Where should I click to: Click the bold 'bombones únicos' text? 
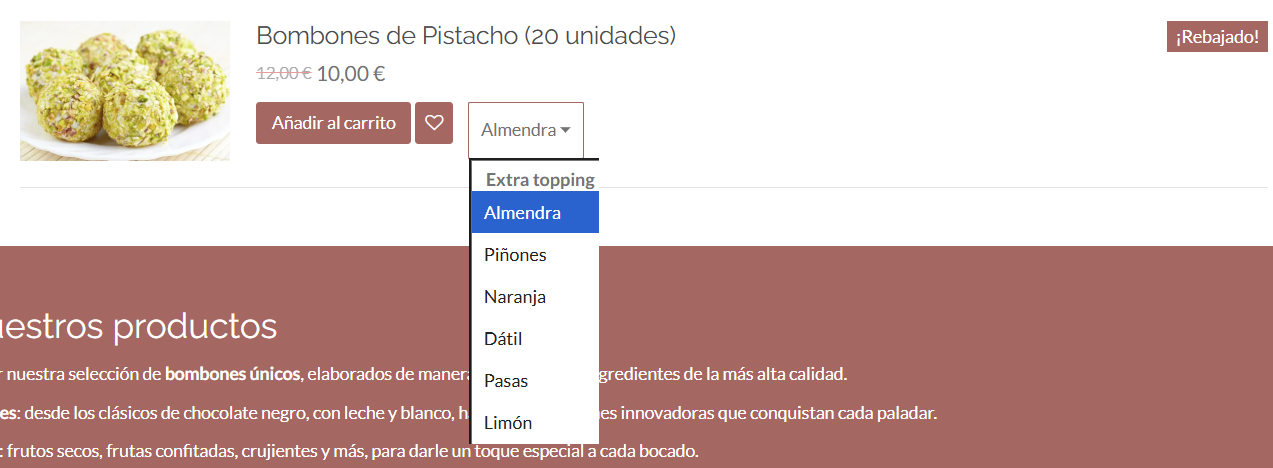coord(232,375)
